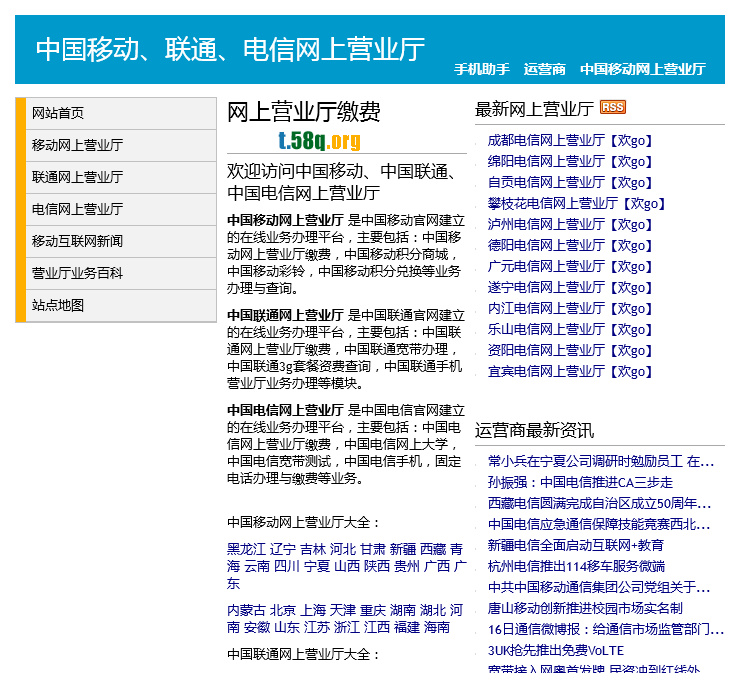Read news 常小兵在宁夏公司调研时勉励员工

[x=601, y=461]
